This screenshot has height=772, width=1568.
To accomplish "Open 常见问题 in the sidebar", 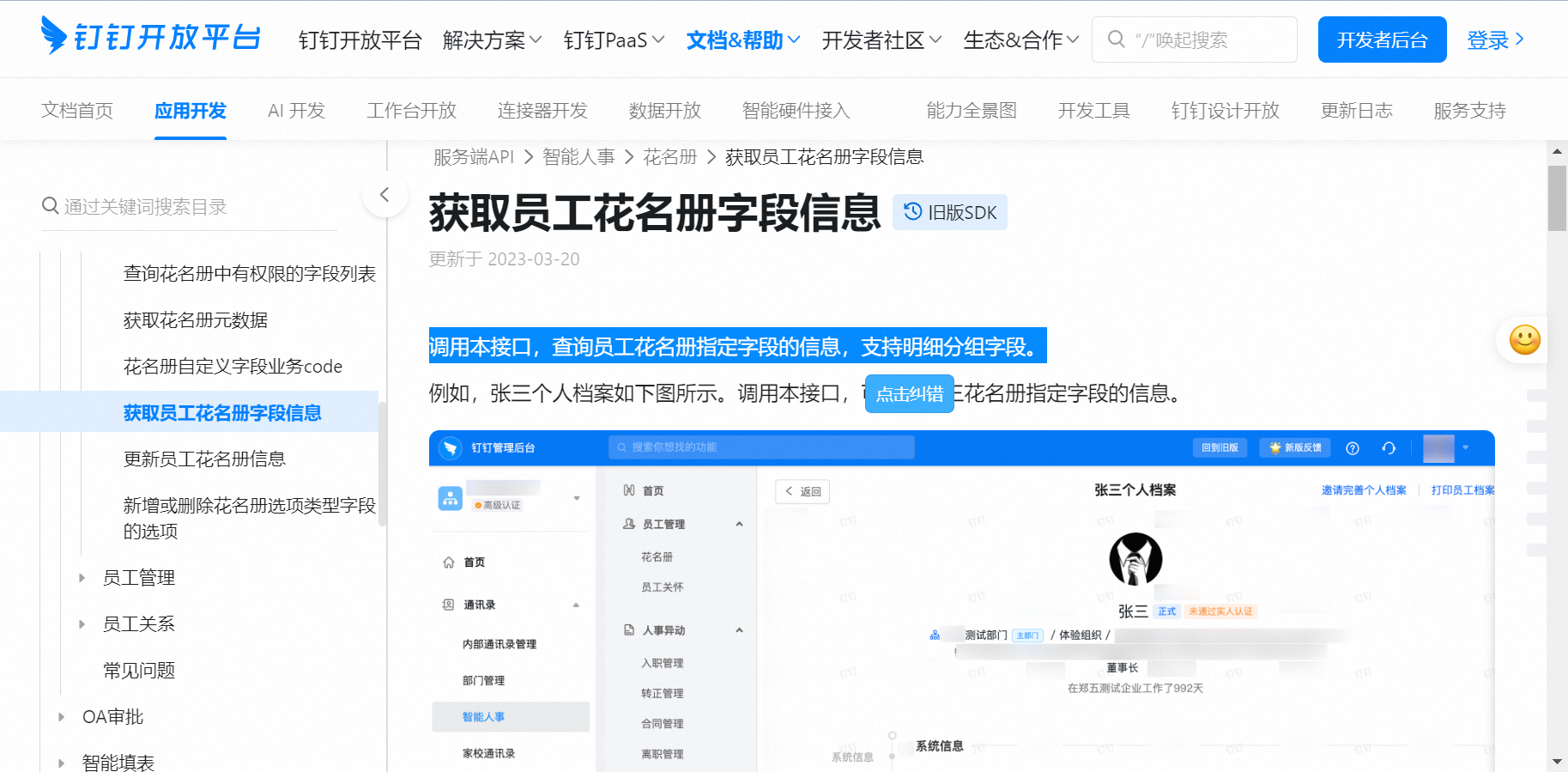I will pyautogui.click(x=139, y=671).
